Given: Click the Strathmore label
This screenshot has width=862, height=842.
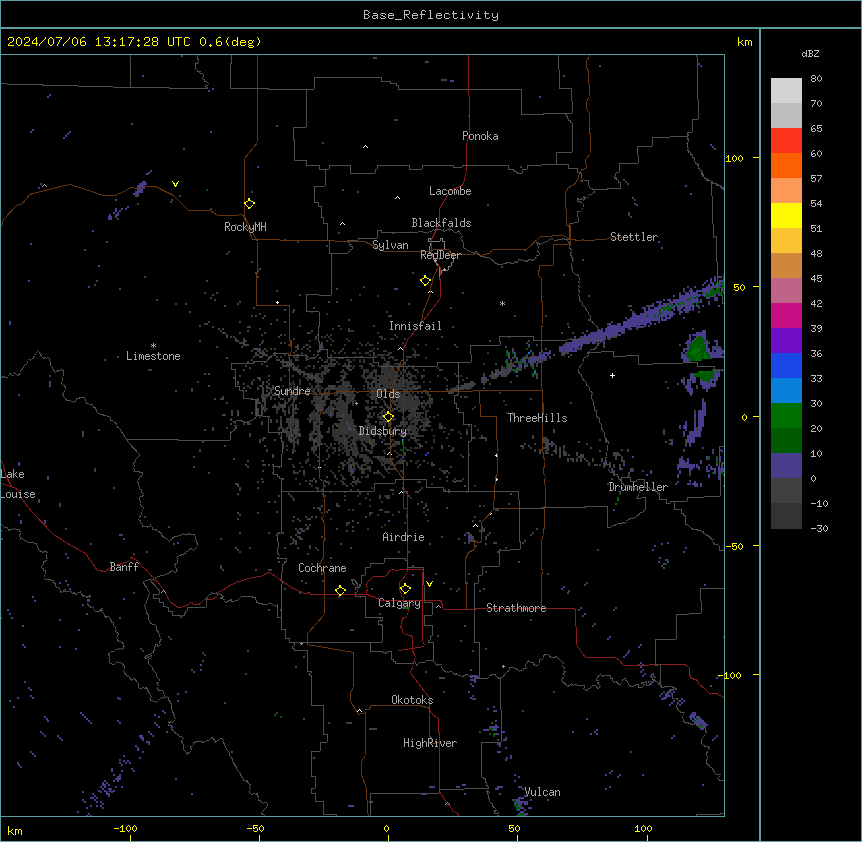Looking at the screenshot, I should pos(516,608).
